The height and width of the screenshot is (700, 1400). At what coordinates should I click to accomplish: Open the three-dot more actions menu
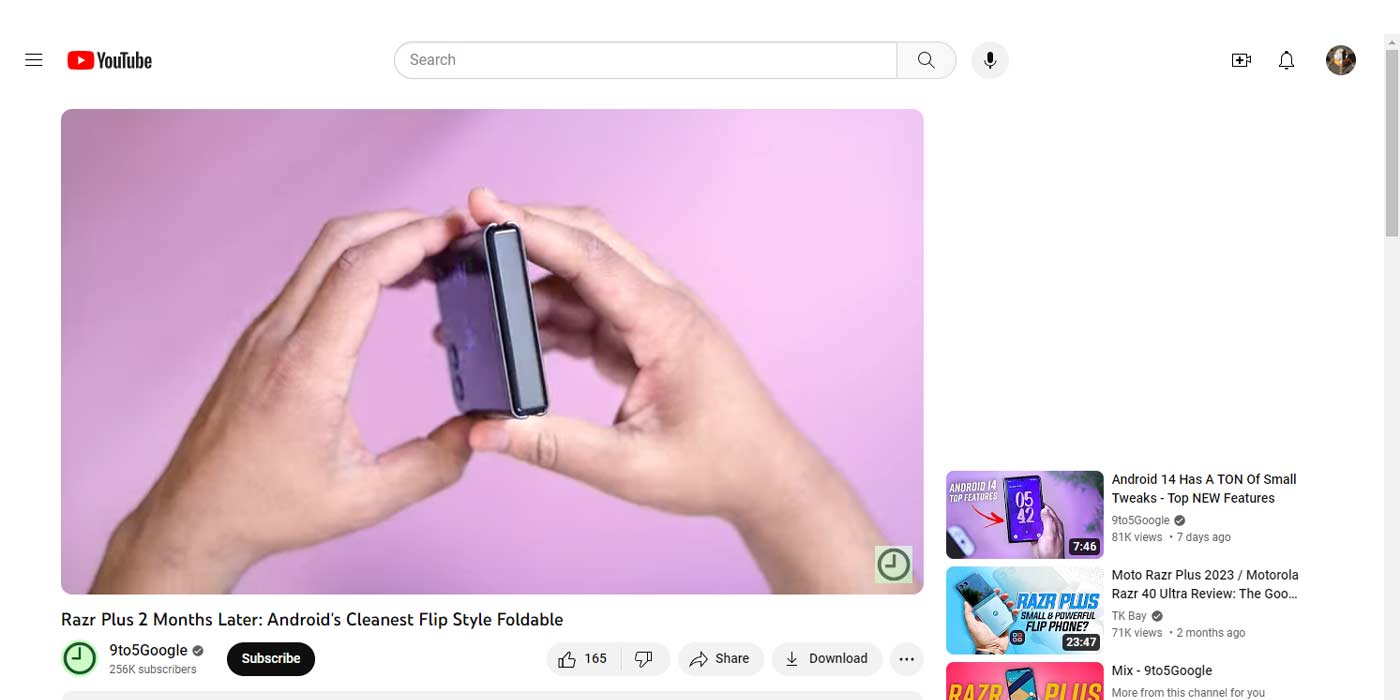[907, 659]
